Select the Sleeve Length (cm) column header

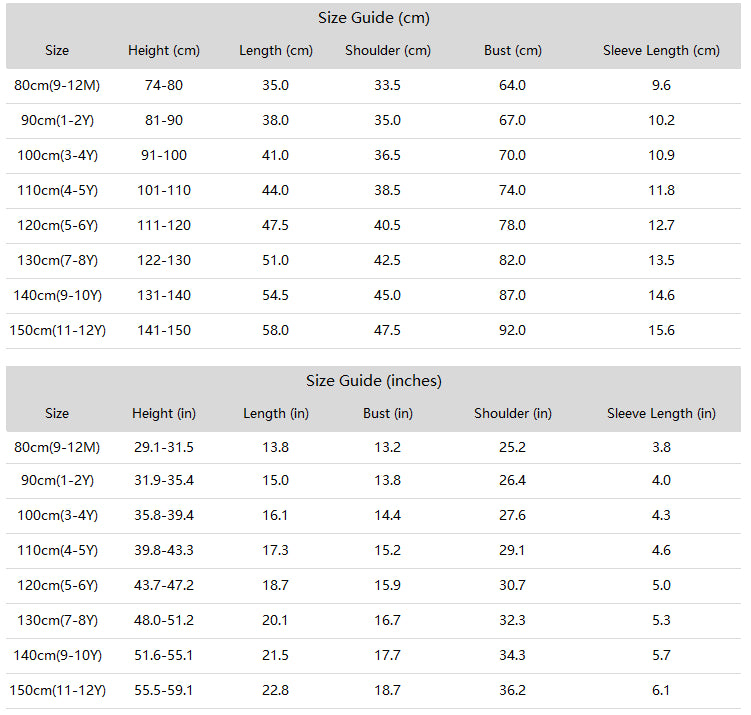661,51
